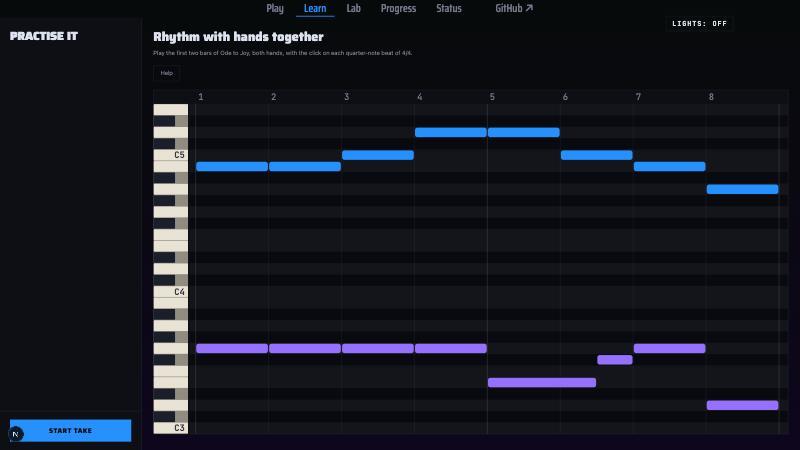Click the C3 piano key

pos(170,428)
